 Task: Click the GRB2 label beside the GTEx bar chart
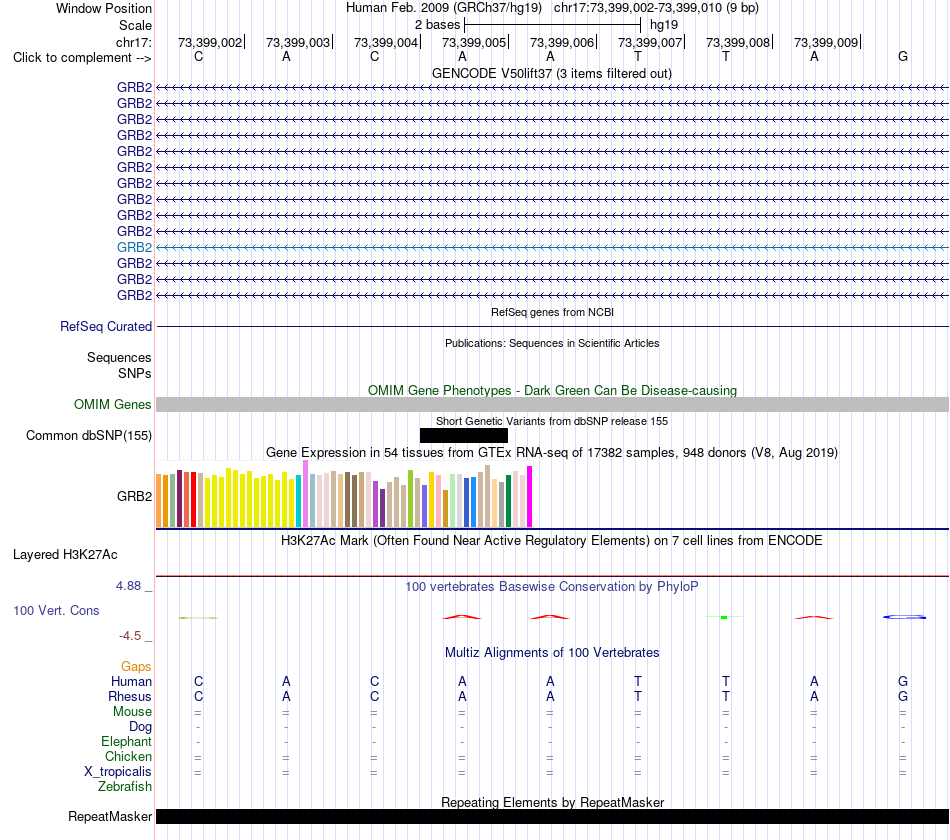coord(135,496)
